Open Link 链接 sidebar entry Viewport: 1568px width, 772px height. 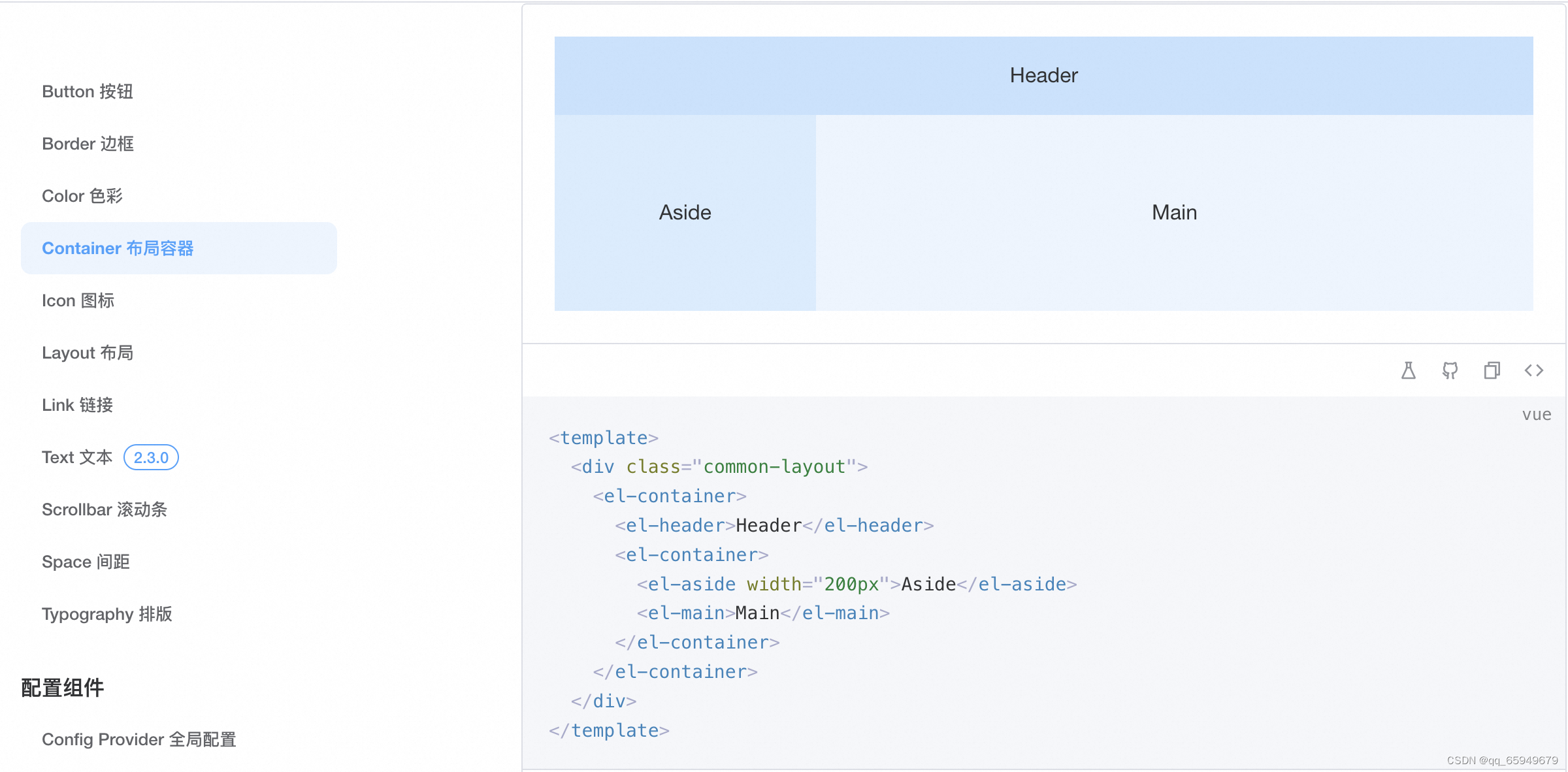pyautogui.click(x=77, y=405)
